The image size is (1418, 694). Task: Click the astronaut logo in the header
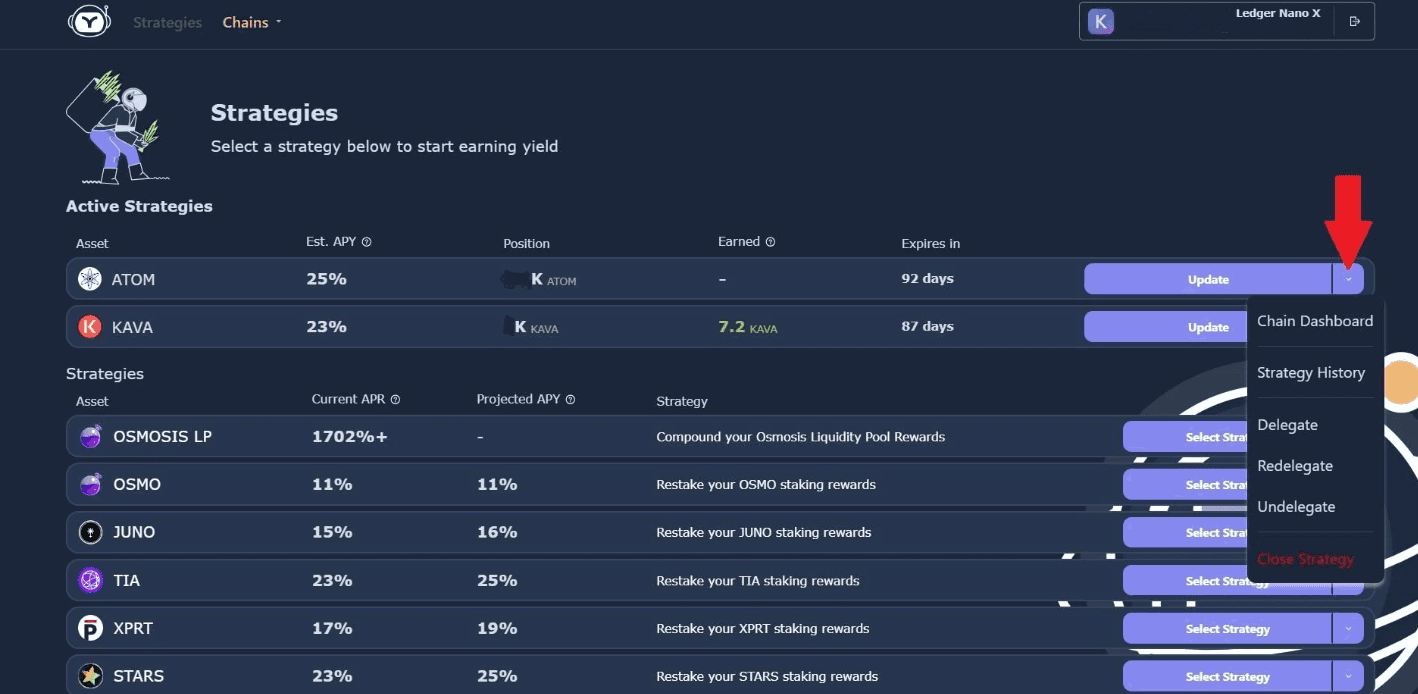(89, 21)
